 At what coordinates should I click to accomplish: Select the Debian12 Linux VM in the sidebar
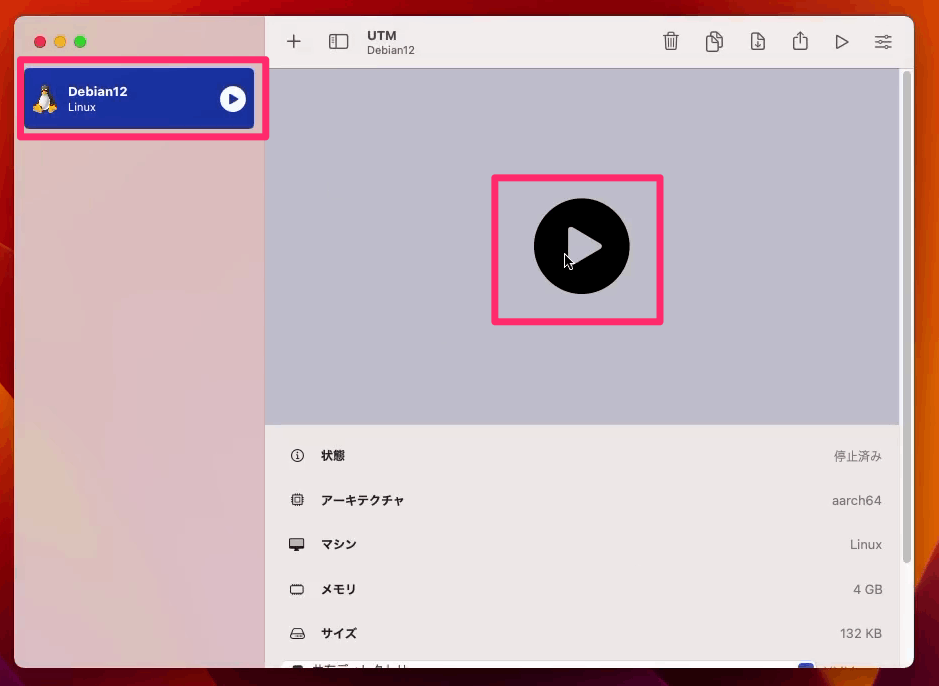[139, 98]
